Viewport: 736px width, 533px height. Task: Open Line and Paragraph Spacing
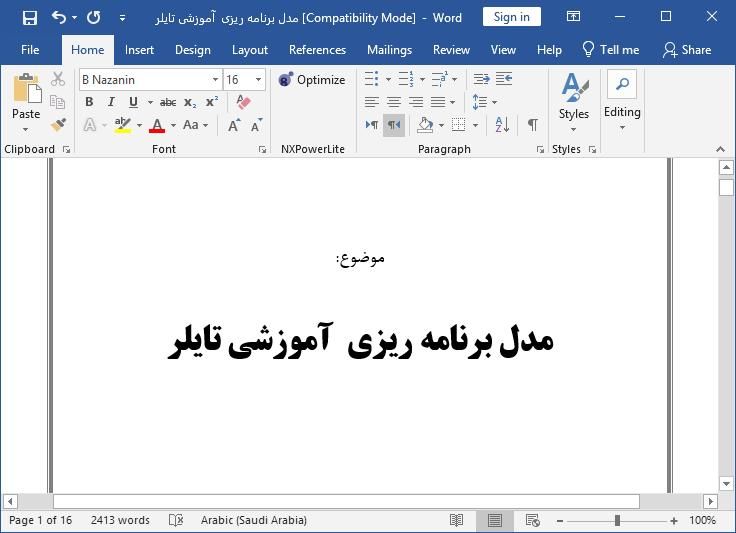click(480, 102)
